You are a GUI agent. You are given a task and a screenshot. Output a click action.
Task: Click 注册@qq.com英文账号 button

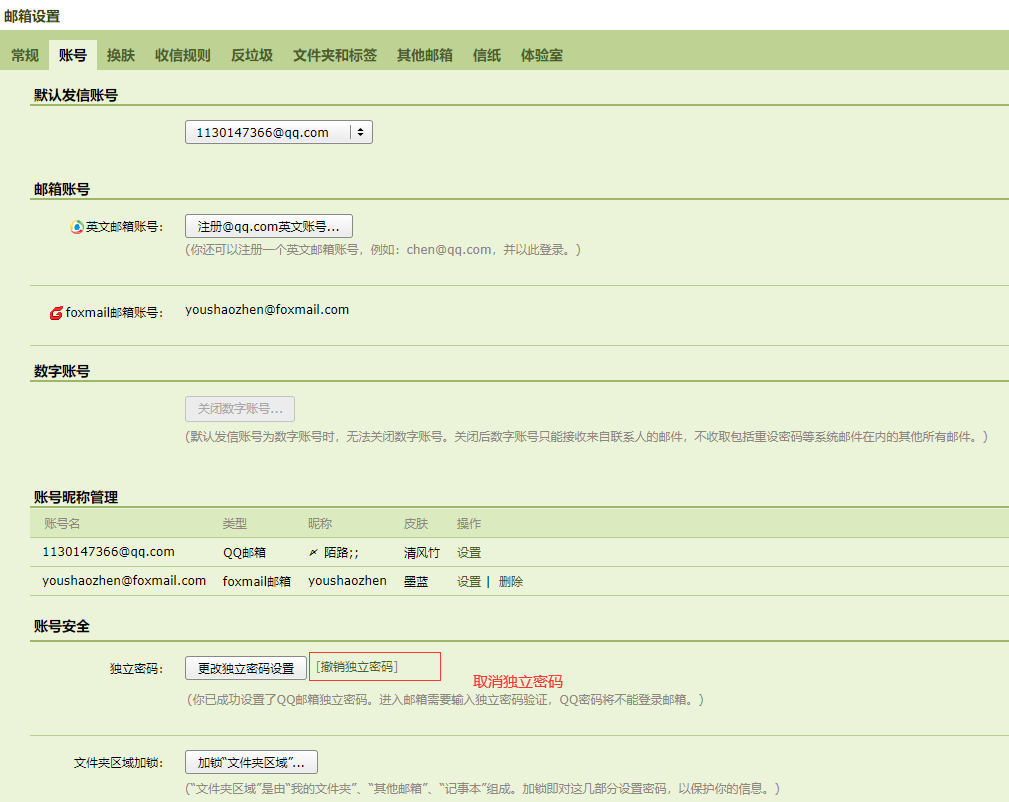pyautogui.click(x=269, y=227)
